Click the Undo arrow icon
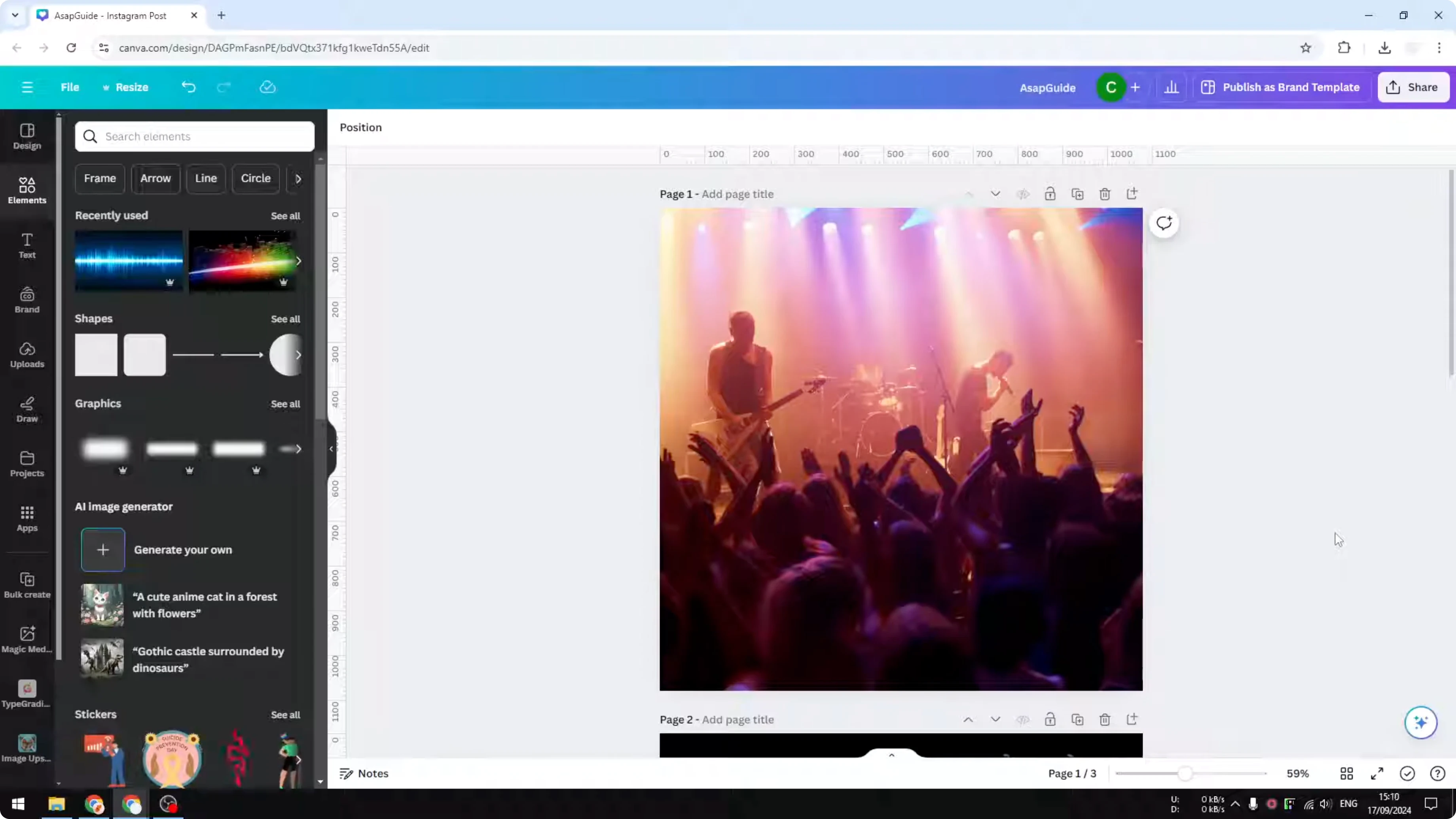The height and width of the screenshot is (819, 1456). point(188,87)
